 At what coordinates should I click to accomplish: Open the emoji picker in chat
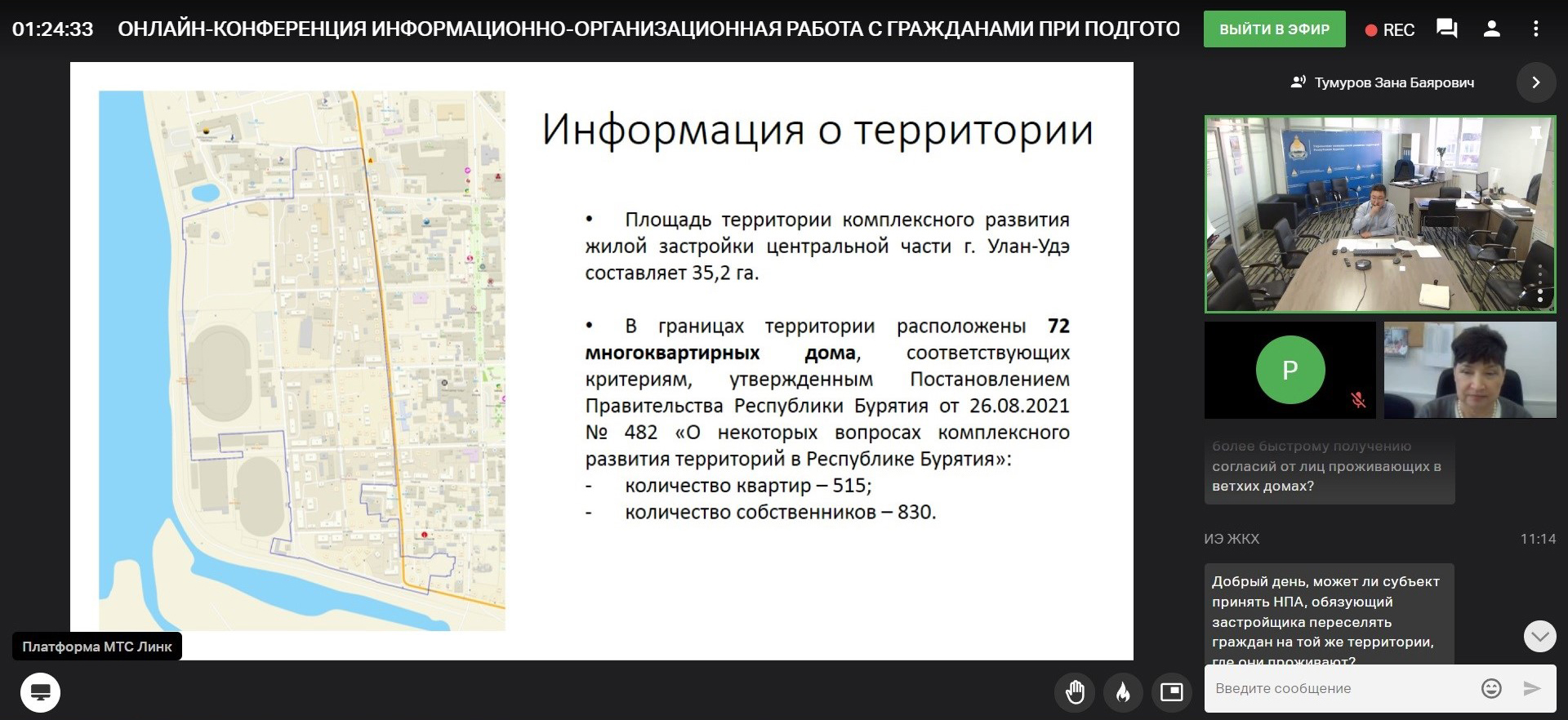[x=1491, y=689]
